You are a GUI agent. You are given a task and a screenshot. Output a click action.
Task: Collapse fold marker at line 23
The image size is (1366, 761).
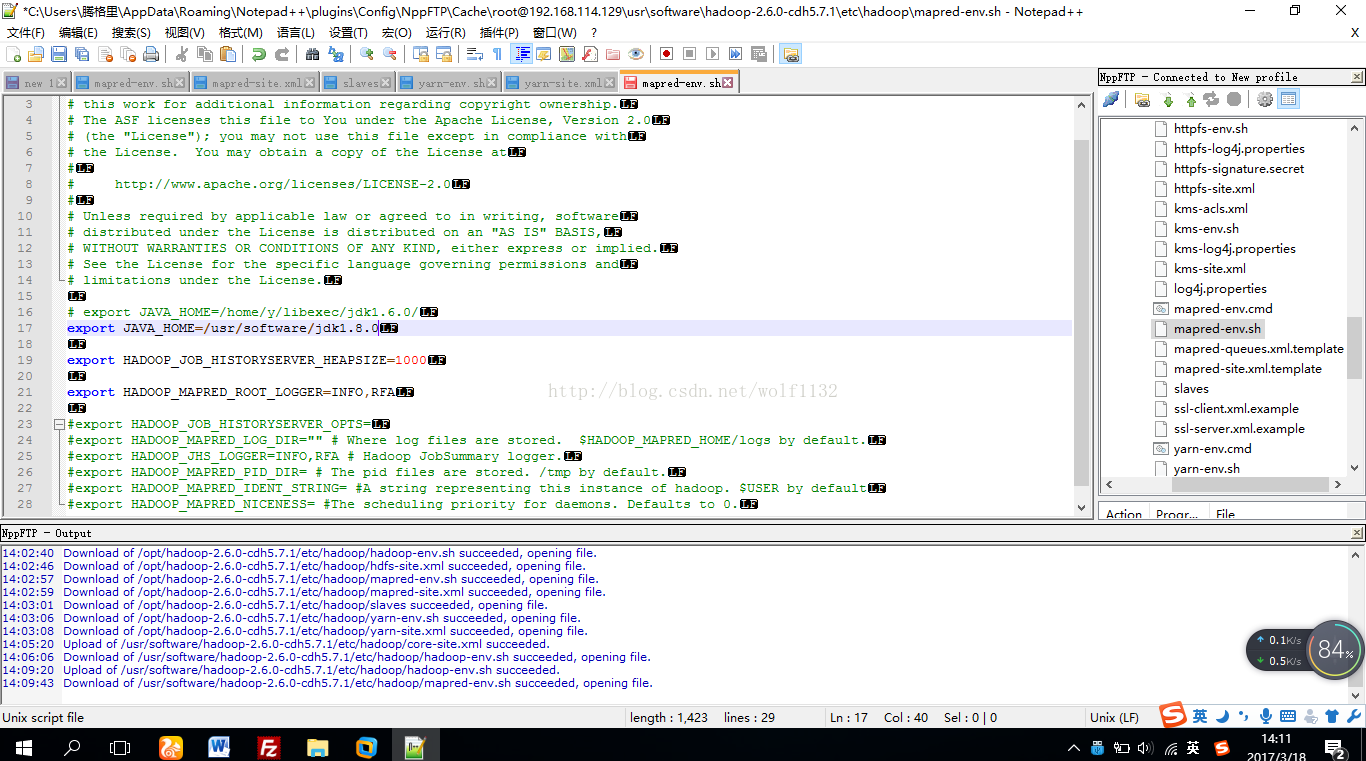[x=58, y=424]
